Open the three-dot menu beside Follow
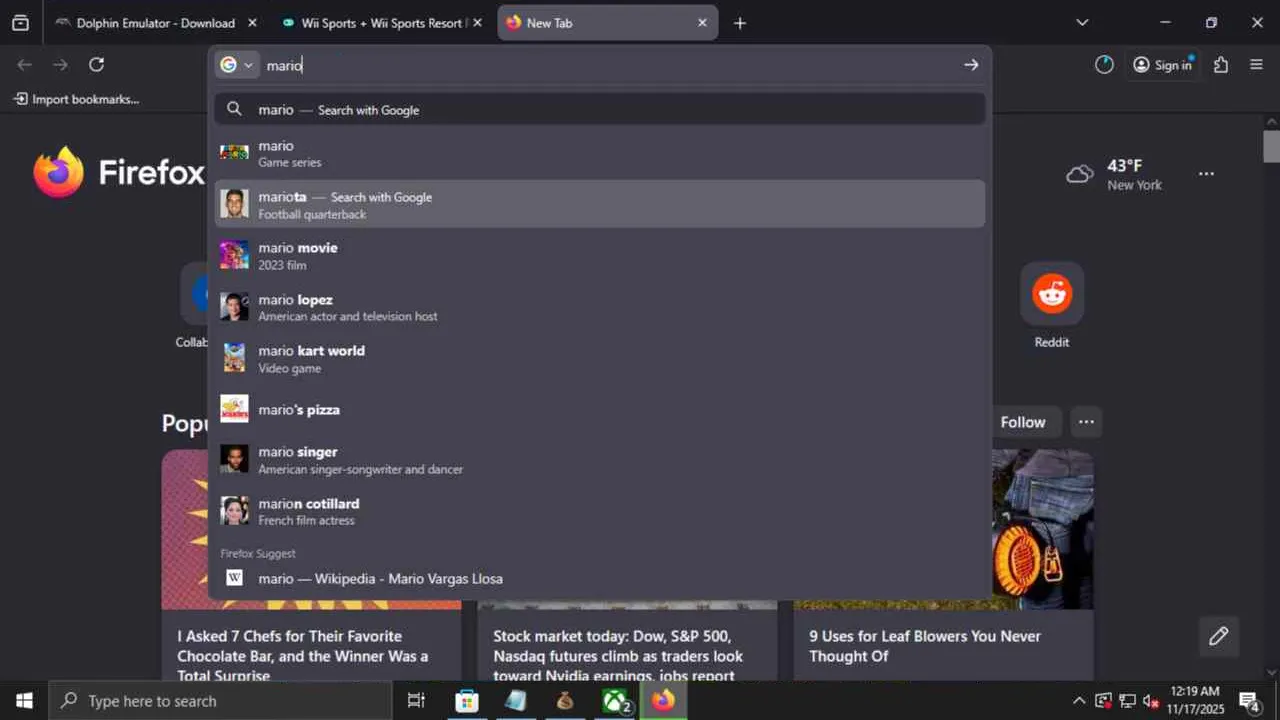The width and height of the screenshot is (1280, 720). (1086, 422)
